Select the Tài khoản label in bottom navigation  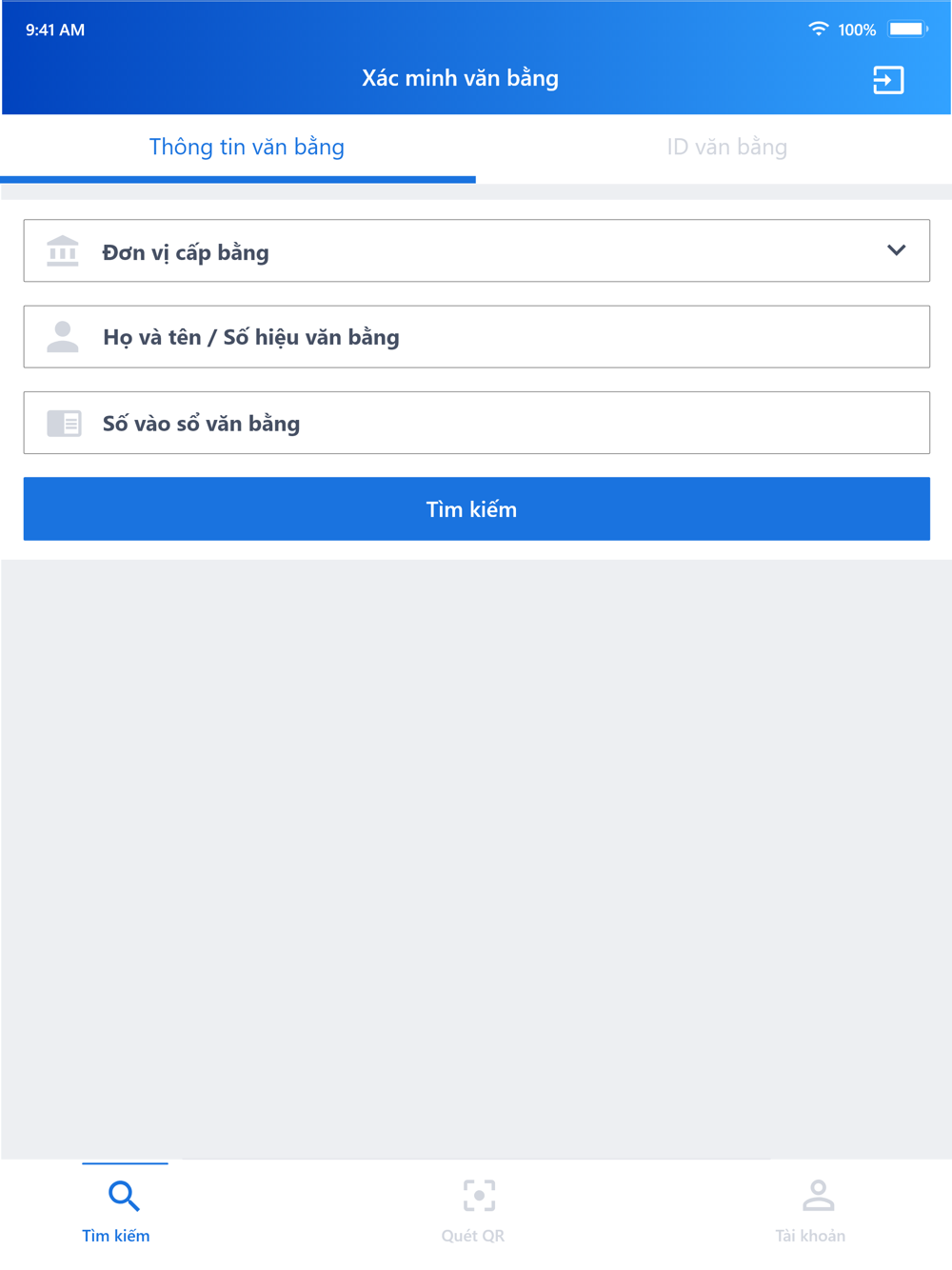(810, 1236)
